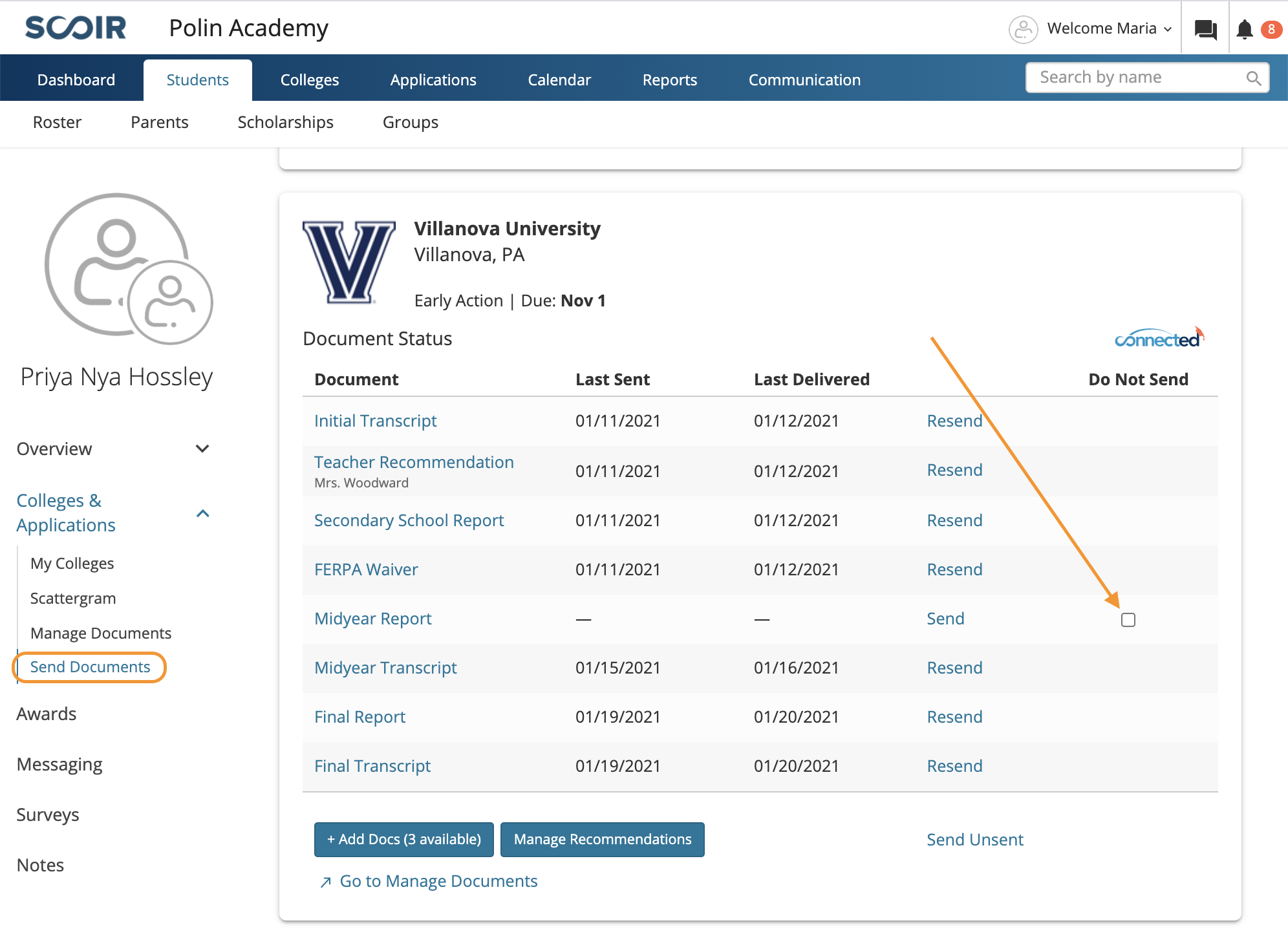Click the Priya Nya Hossley student name
The height and width of the screenshot is (936, 1288).
(x=116, y=377)
